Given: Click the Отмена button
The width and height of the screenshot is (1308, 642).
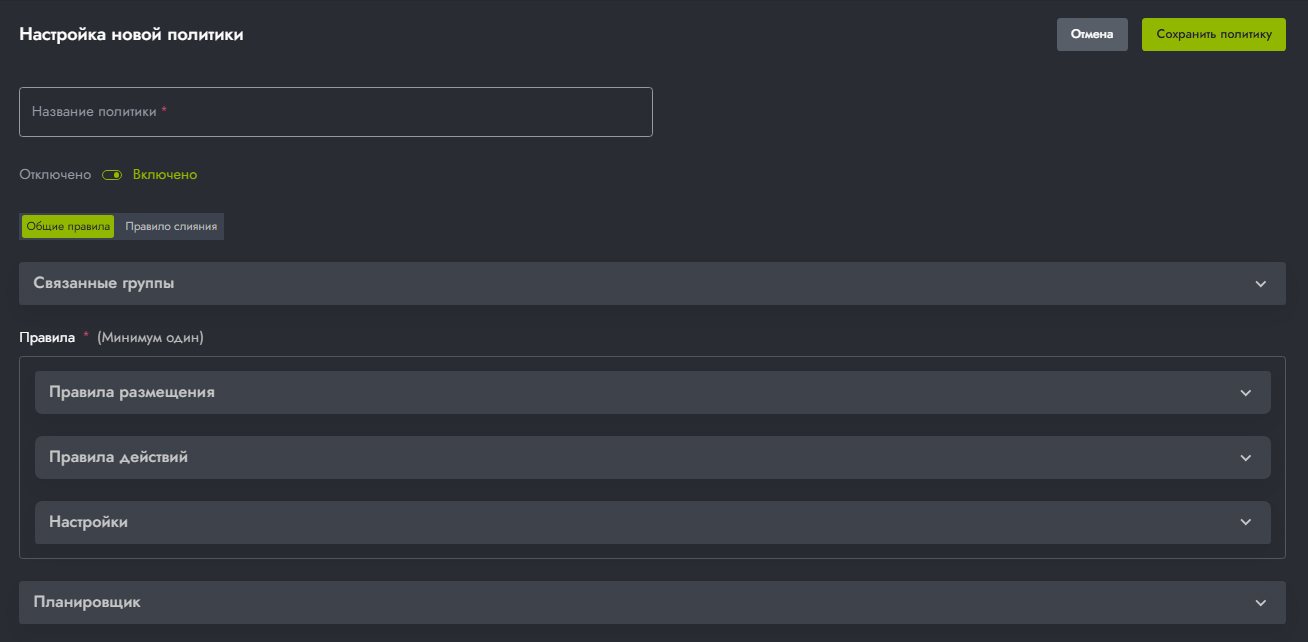Looking at the screenshot, I should [1091, 34].
